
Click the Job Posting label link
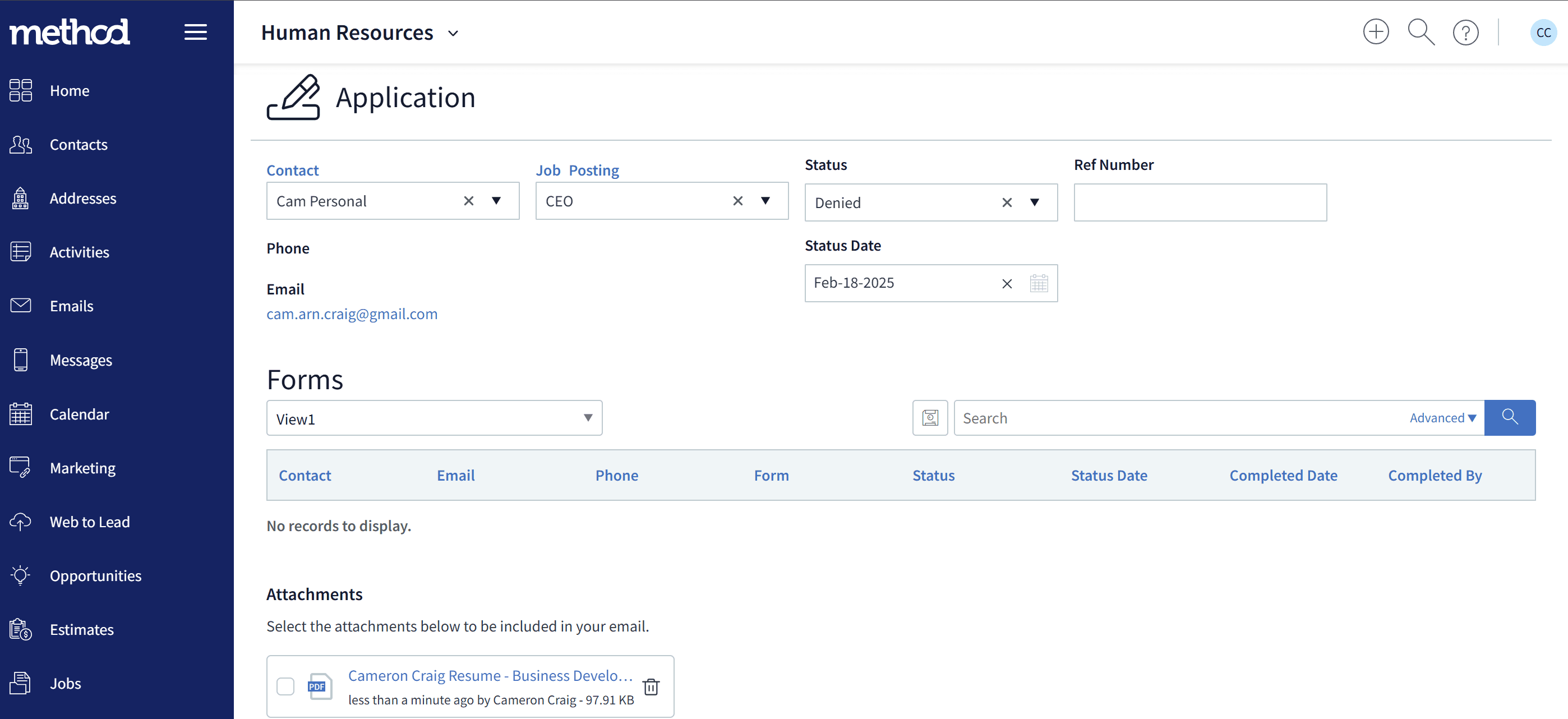[x=577, y=170]
